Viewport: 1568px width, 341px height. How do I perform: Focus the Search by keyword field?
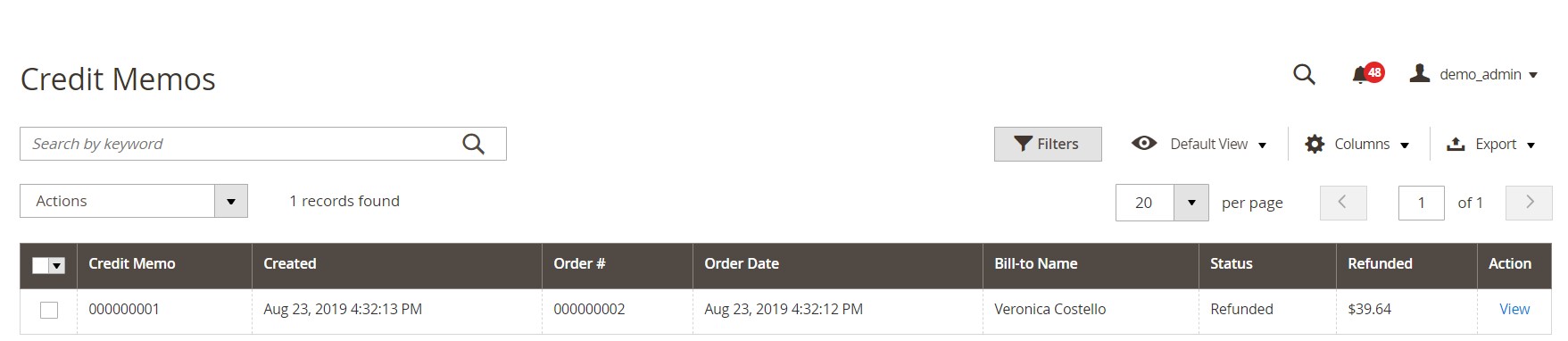[241, 144]
